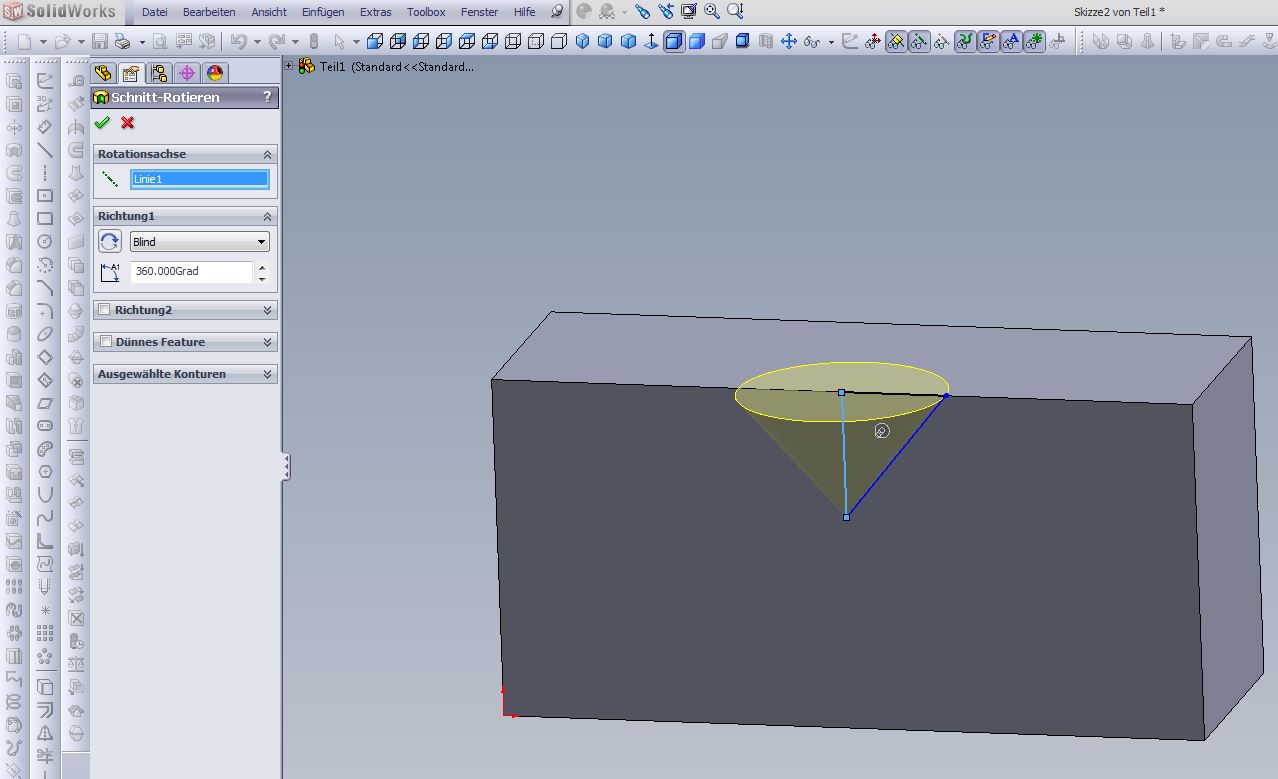Collapse the Rotationsachse section
The image size is (1278, 779).
pyautogui.click(x=267, y=154)
